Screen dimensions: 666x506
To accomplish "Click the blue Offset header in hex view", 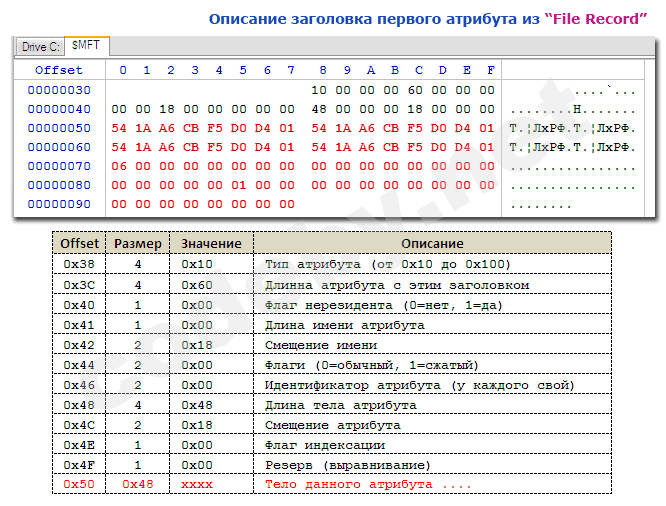I will click(x=59, y=70).
